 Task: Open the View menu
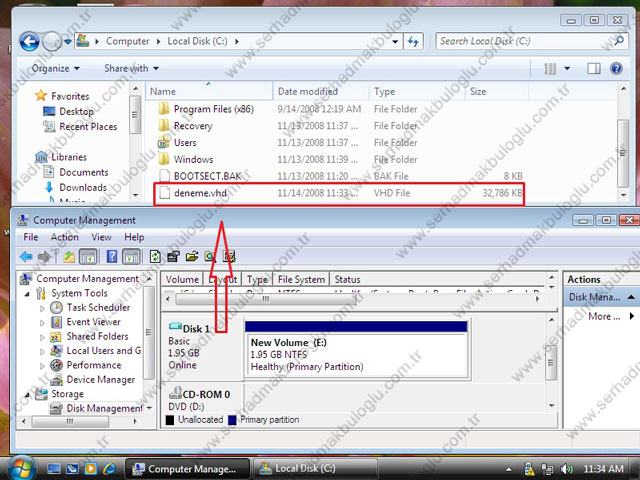pyautogui.click(x=101, y=237)
